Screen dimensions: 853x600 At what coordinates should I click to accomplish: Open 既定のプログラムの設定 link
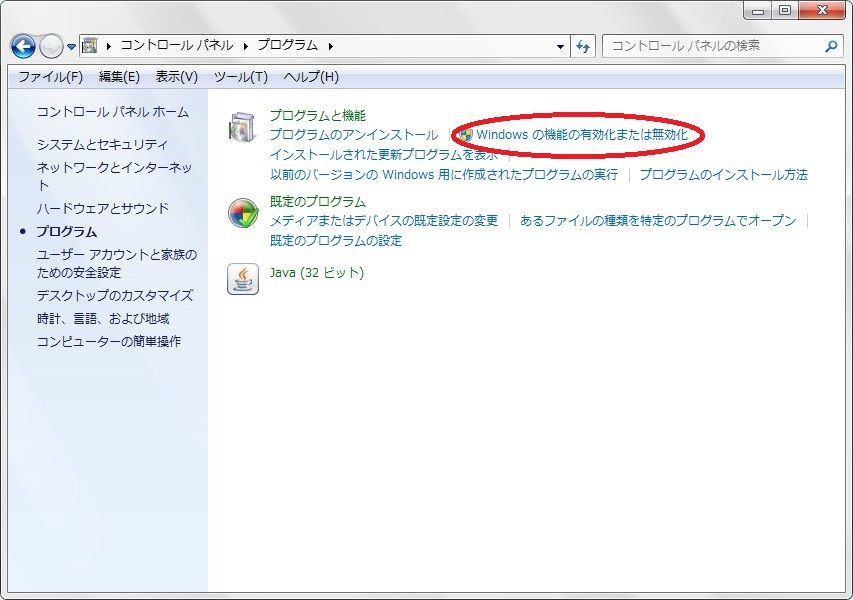pyautogui.click(x=336, y=240)
